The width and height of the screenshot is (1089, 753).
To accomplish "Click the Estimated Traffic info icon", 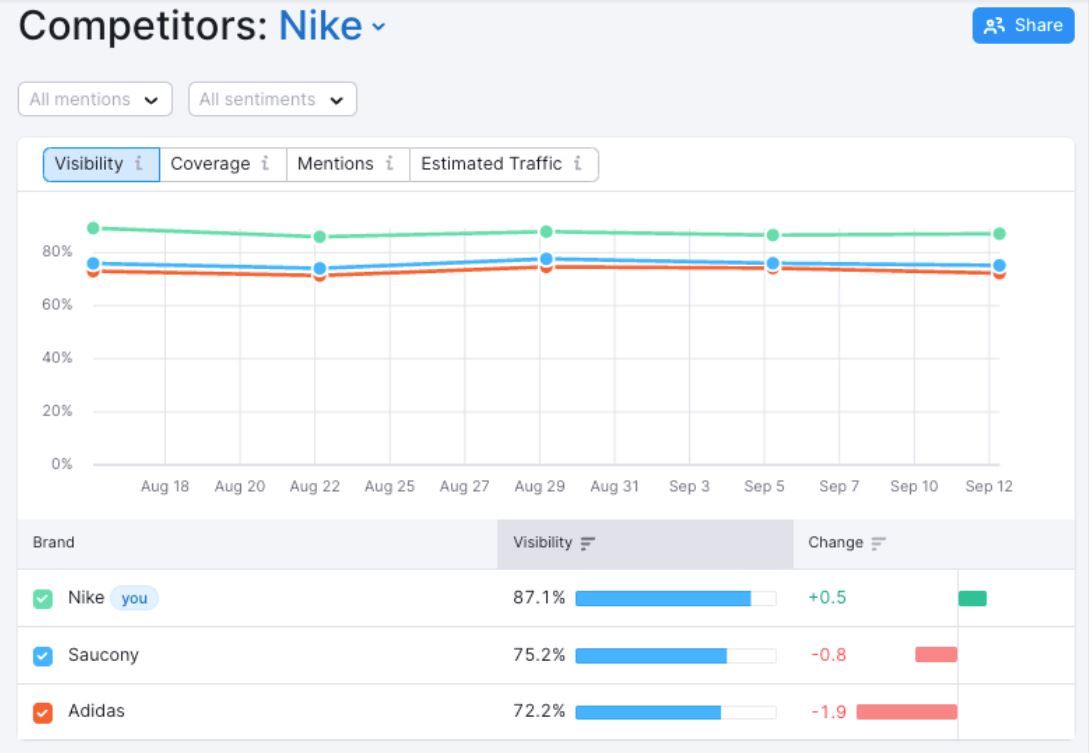I will click(578, 164).
